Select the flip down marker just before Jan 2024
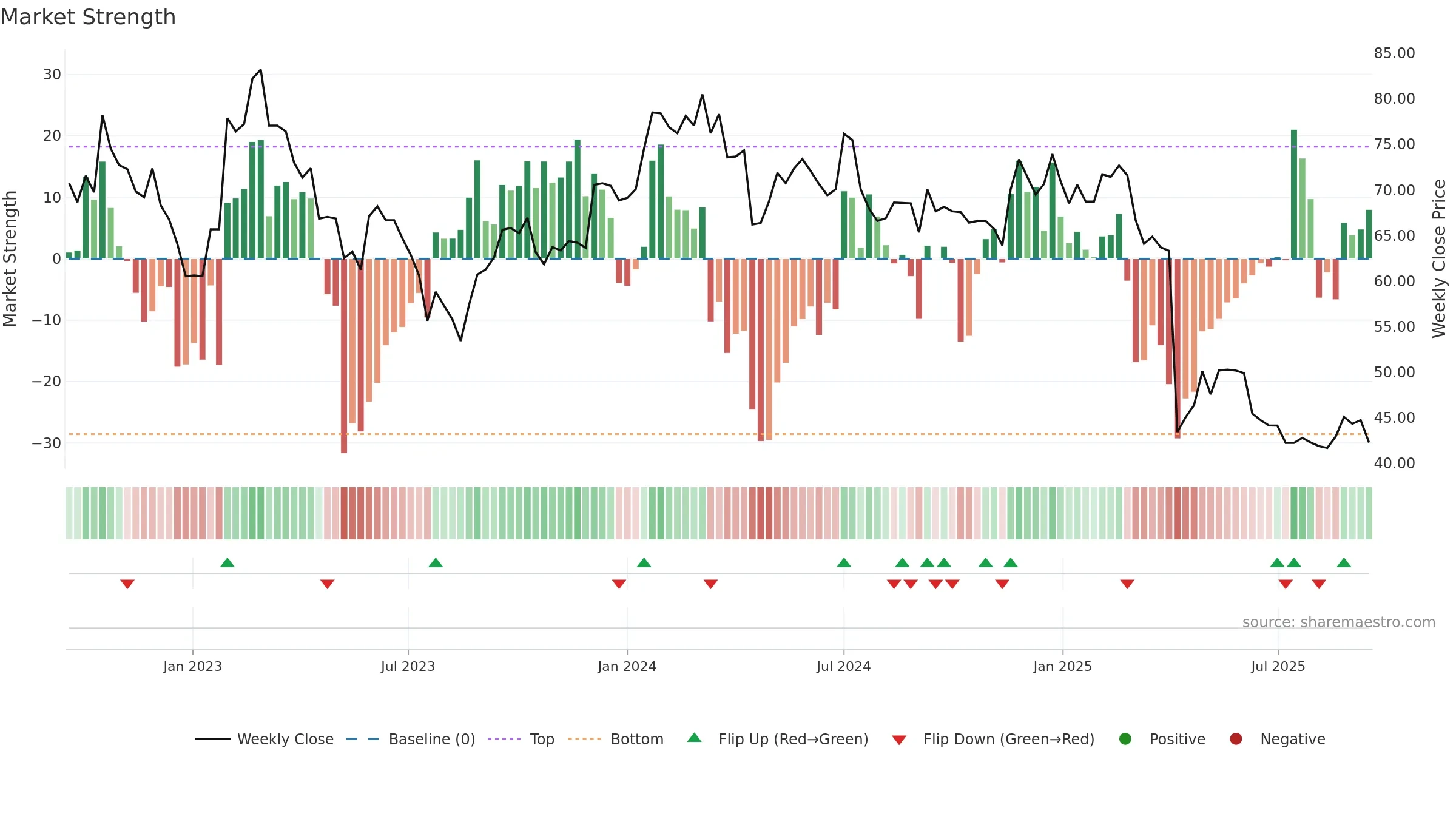The height and width of the screenshot is (819, 1456). [619, 584]
